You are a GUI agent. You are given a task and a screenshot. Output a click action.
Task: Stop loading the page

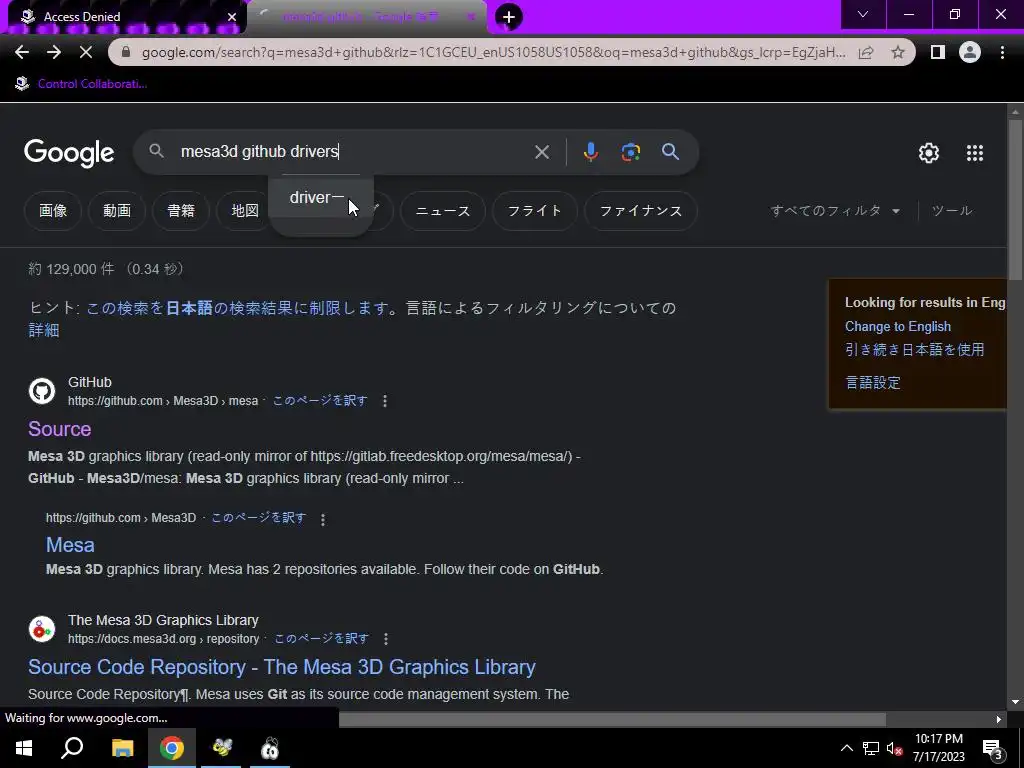[x=86, y=52]
